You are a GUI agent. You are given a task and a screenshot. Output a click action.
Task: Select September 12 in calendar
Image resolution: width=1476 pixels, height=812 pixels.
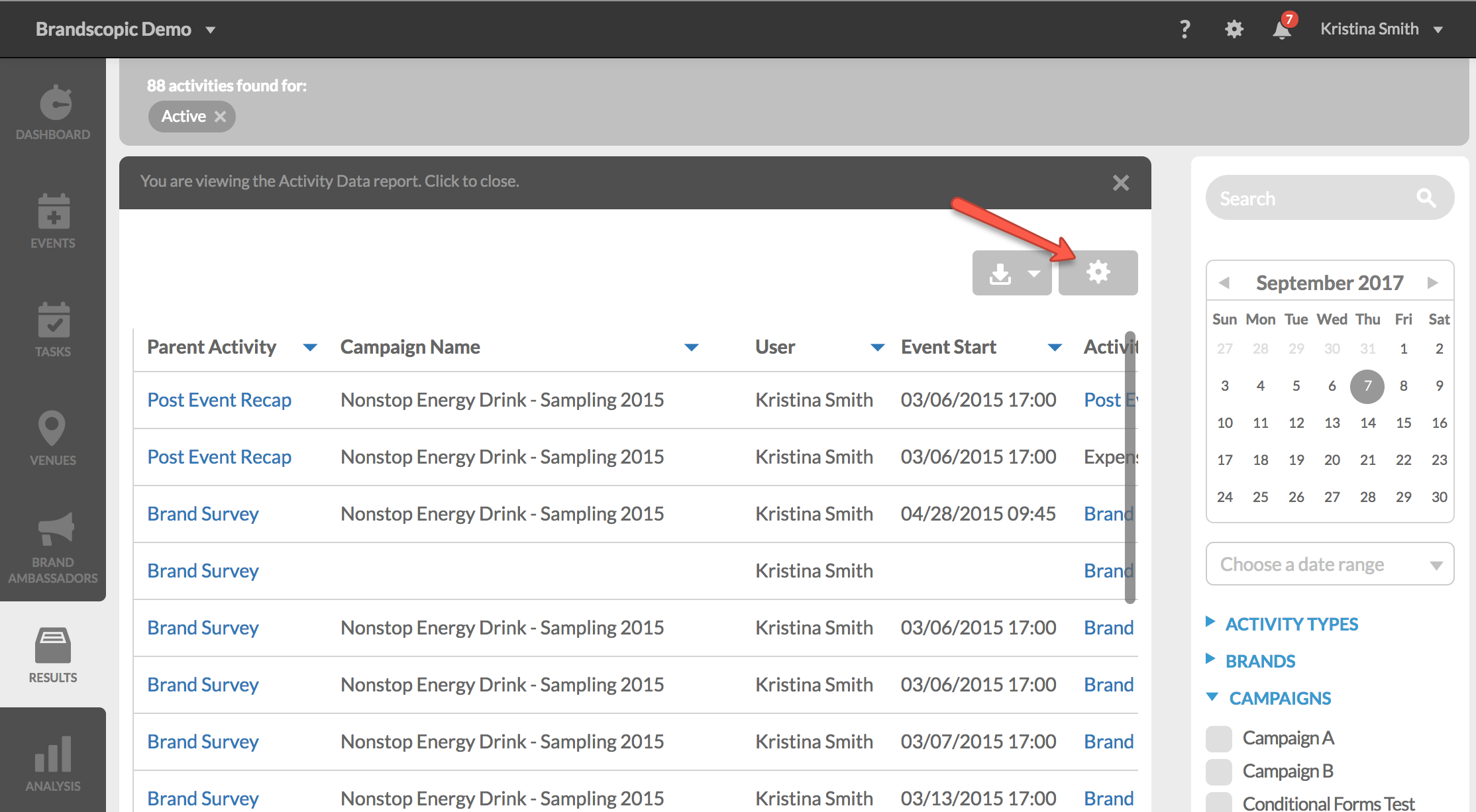coord(1296,423)
